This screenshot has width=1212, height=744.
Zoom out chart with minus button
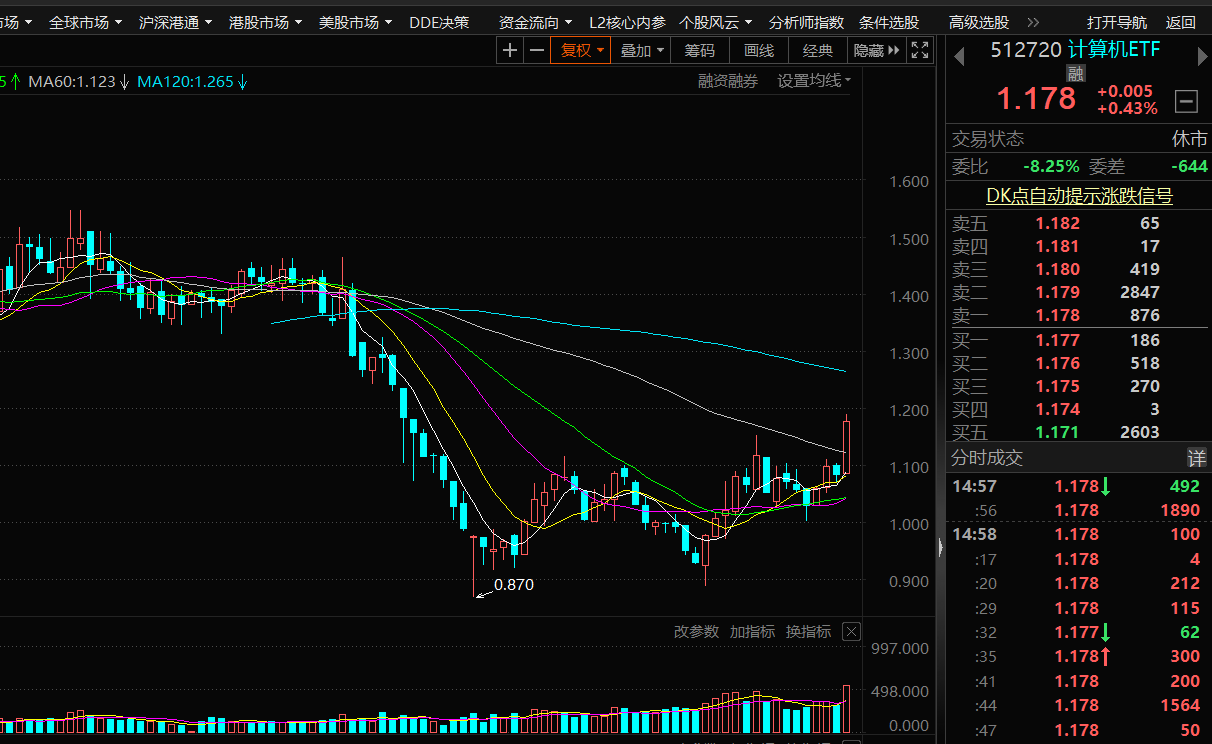(537, 50)
